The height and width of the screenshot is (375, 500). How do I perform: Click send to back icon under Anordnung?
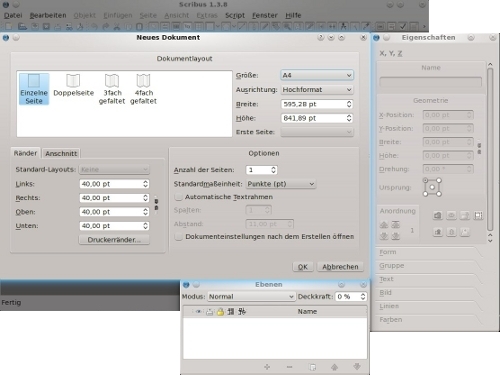coord(396,236)
